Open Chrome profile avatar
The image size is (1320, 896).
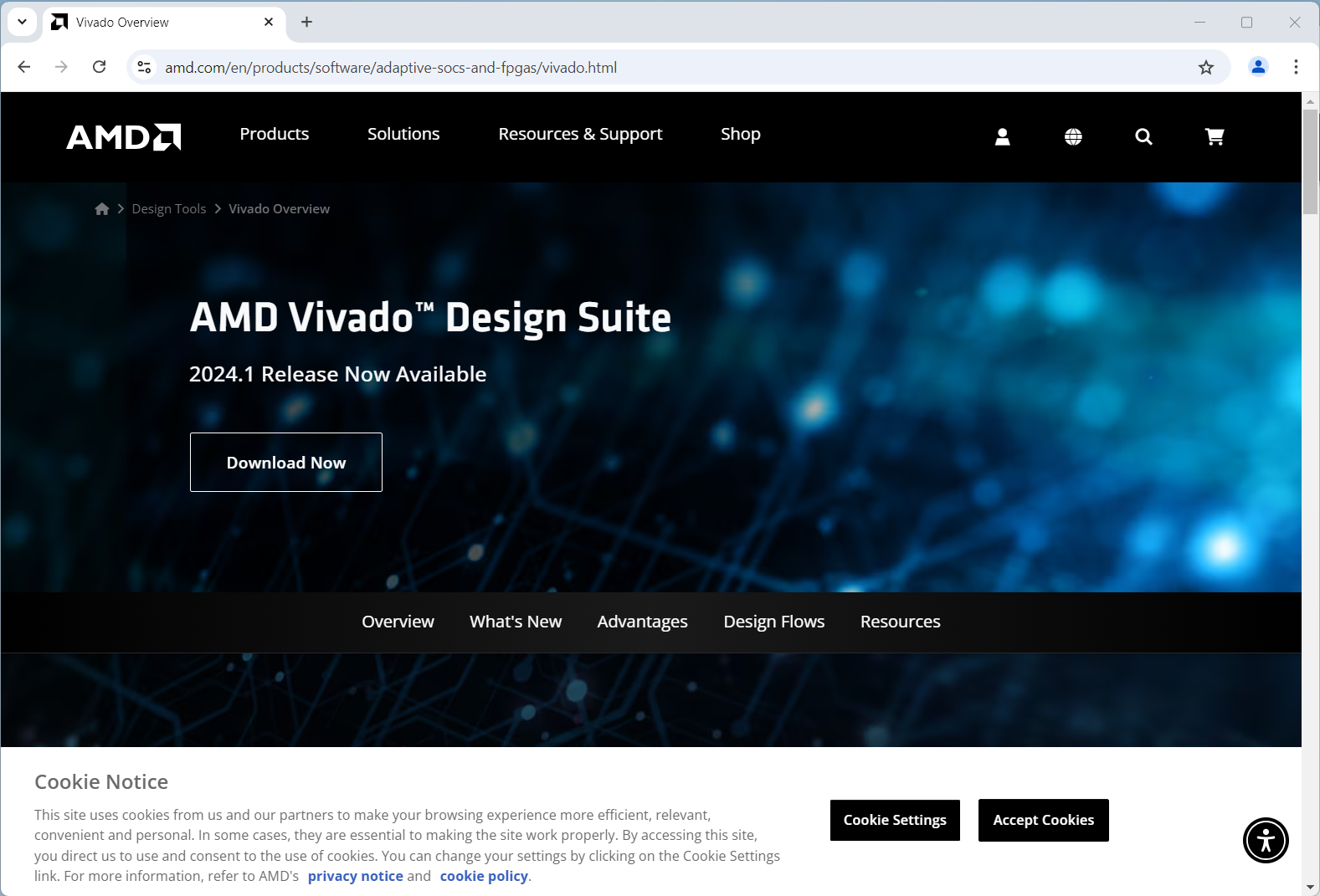1257,67
